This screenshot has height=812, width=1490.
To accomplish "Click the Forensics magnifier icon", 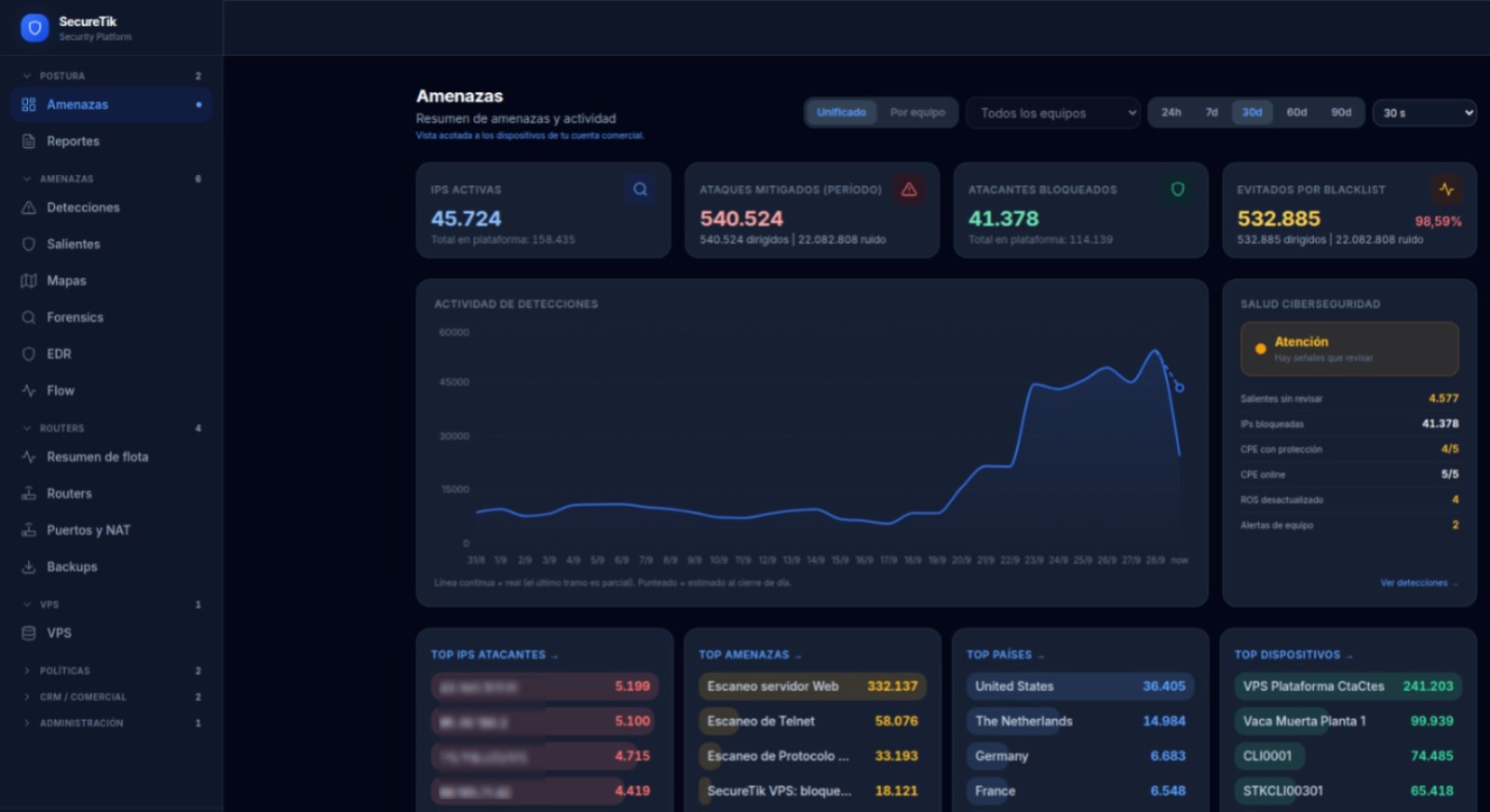I will point(29,318).
